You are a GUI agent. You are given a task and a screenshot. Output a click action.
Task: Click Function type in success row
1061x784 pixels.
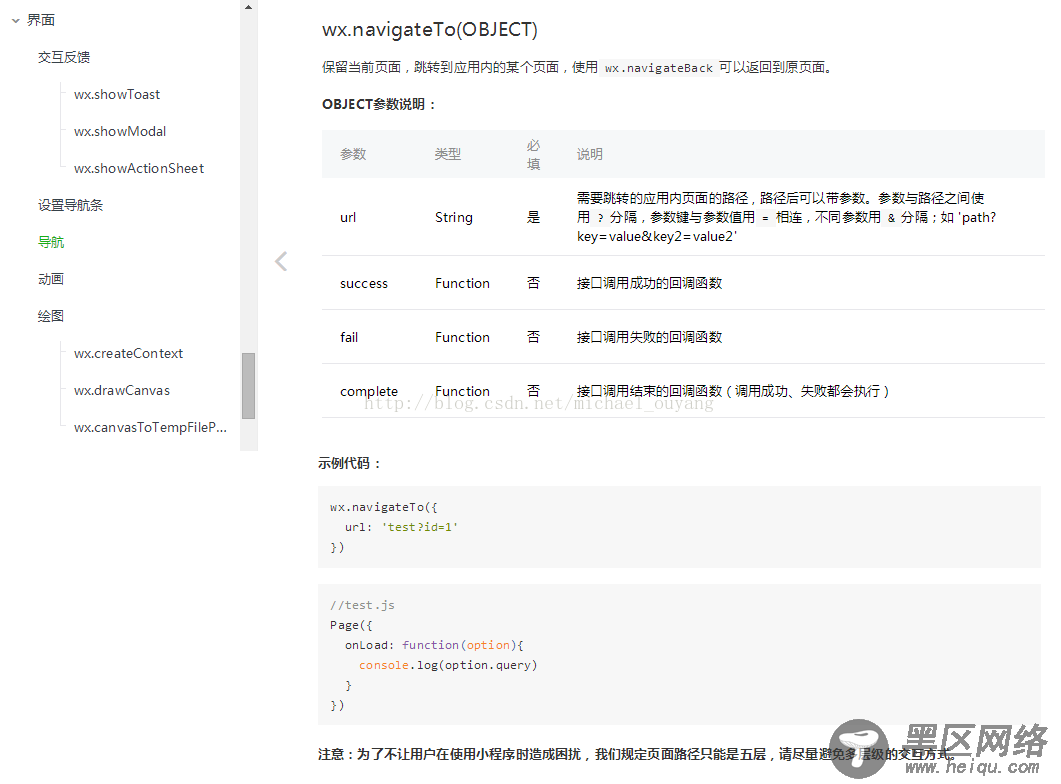coord(462,283)
